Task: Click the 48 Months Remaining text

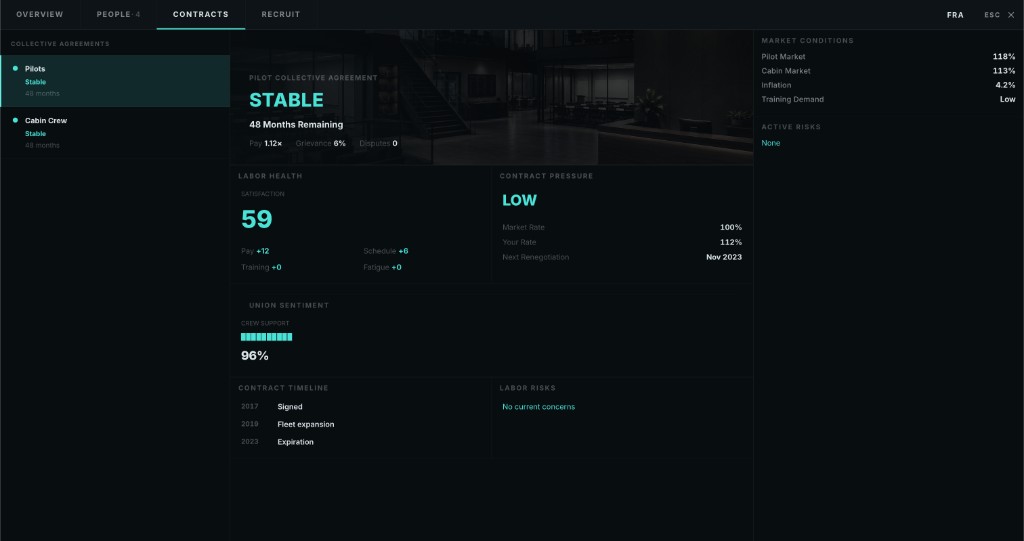Action: pos(296,124)
